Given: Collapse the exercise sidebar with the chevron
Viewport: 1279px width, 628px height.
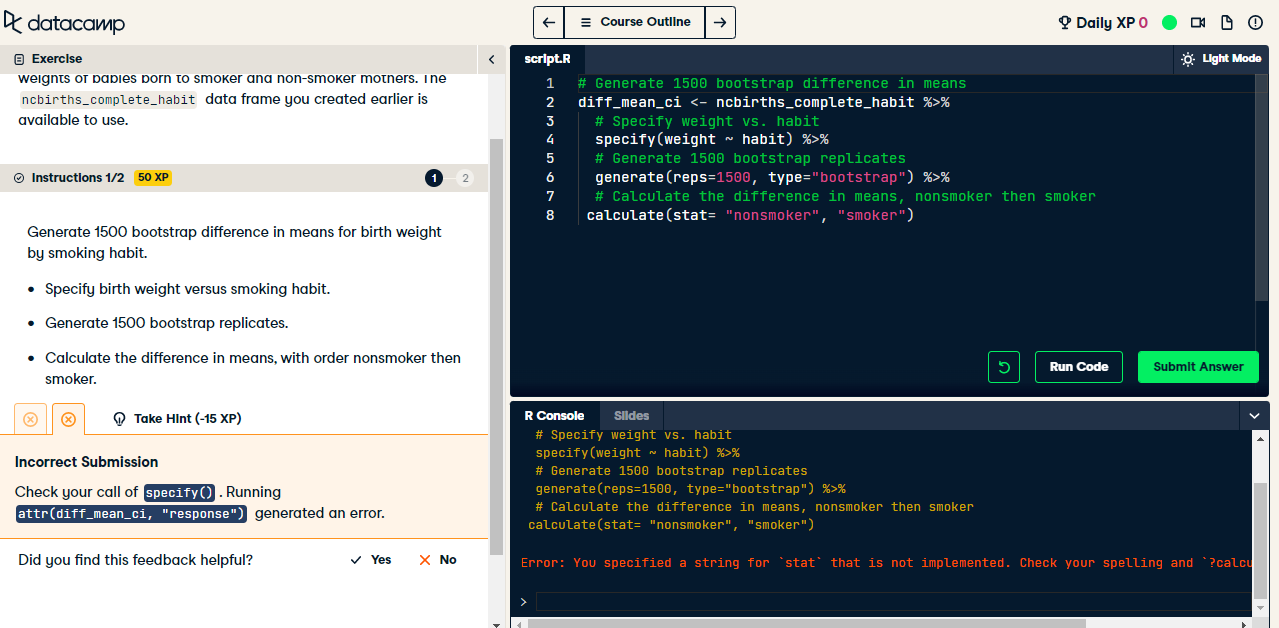Looking at the screenshot, I should [491, 59].
